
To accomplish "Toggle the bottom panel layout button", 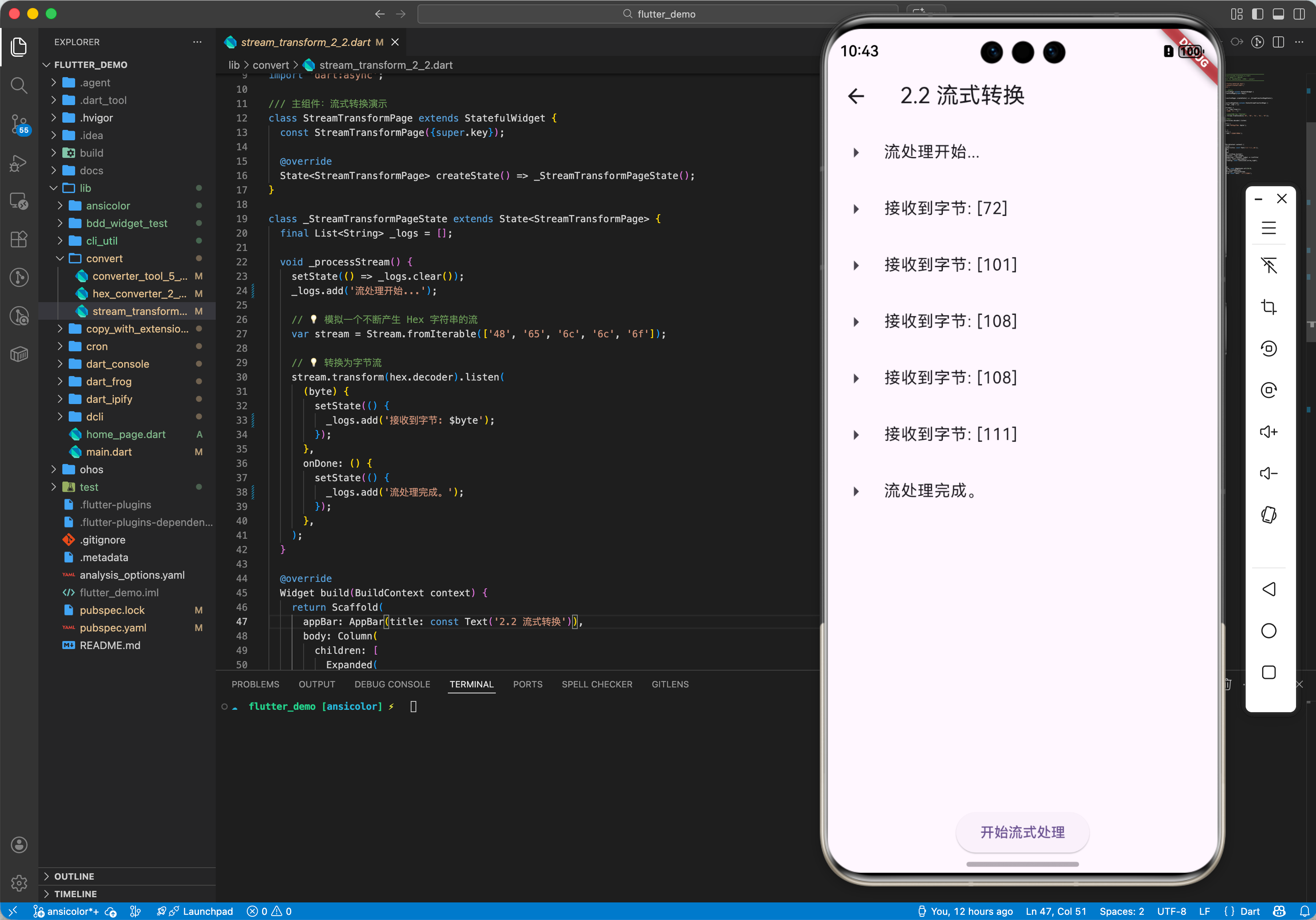I will click(x=1278, y=14).
